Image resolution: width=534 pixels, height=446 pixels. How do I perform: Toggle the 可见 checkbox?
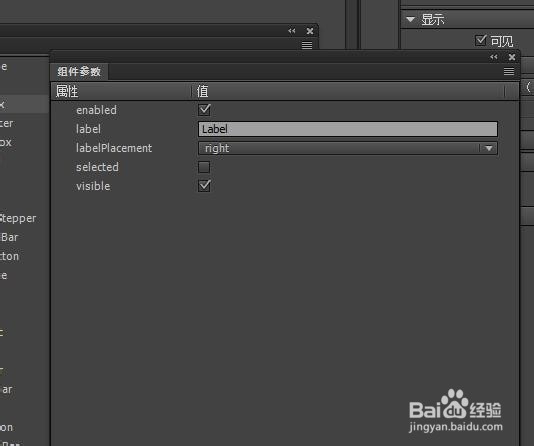[480, 40]
